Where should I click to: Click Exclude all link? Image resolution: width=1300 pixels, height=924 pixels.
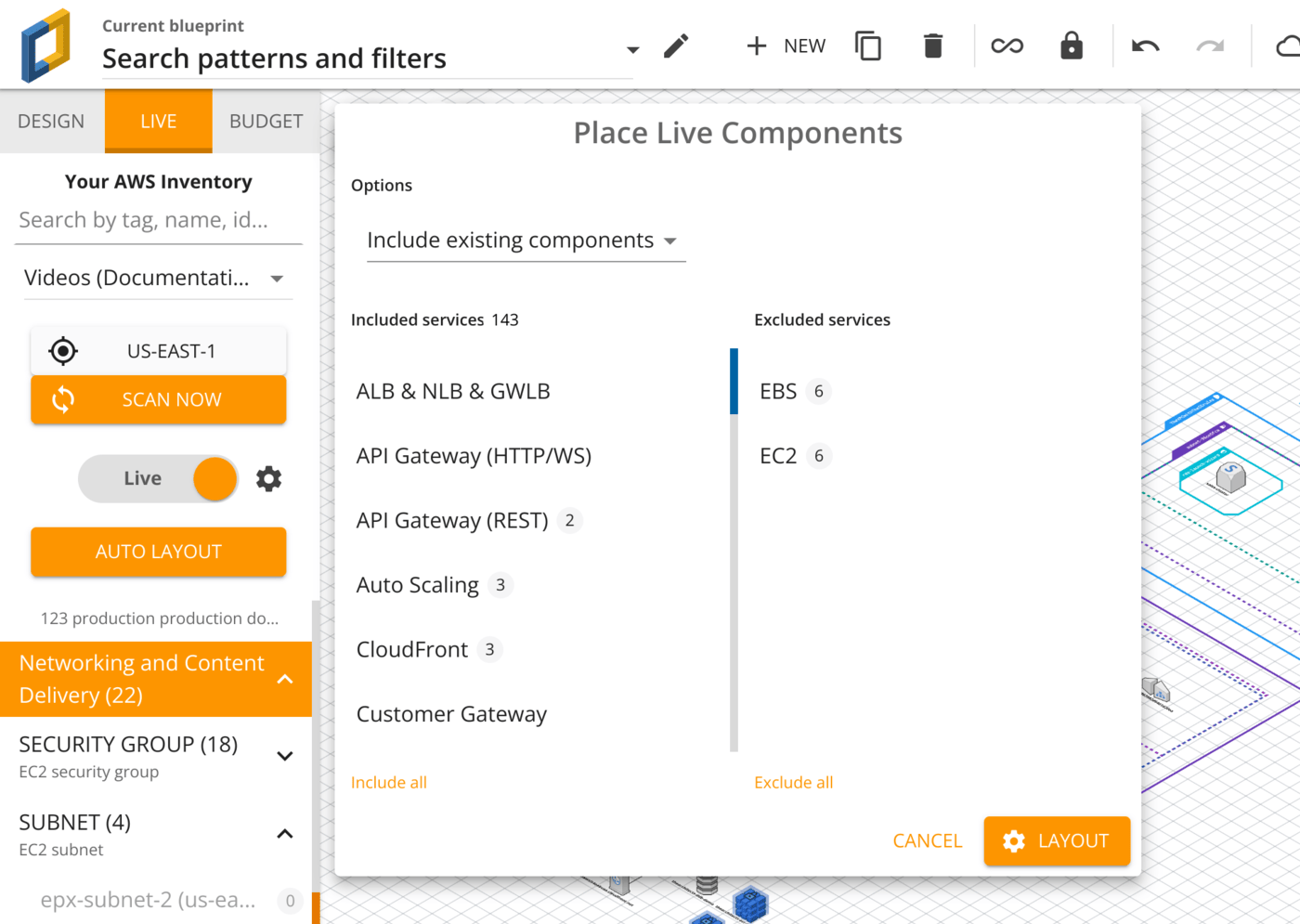[794, 783]
